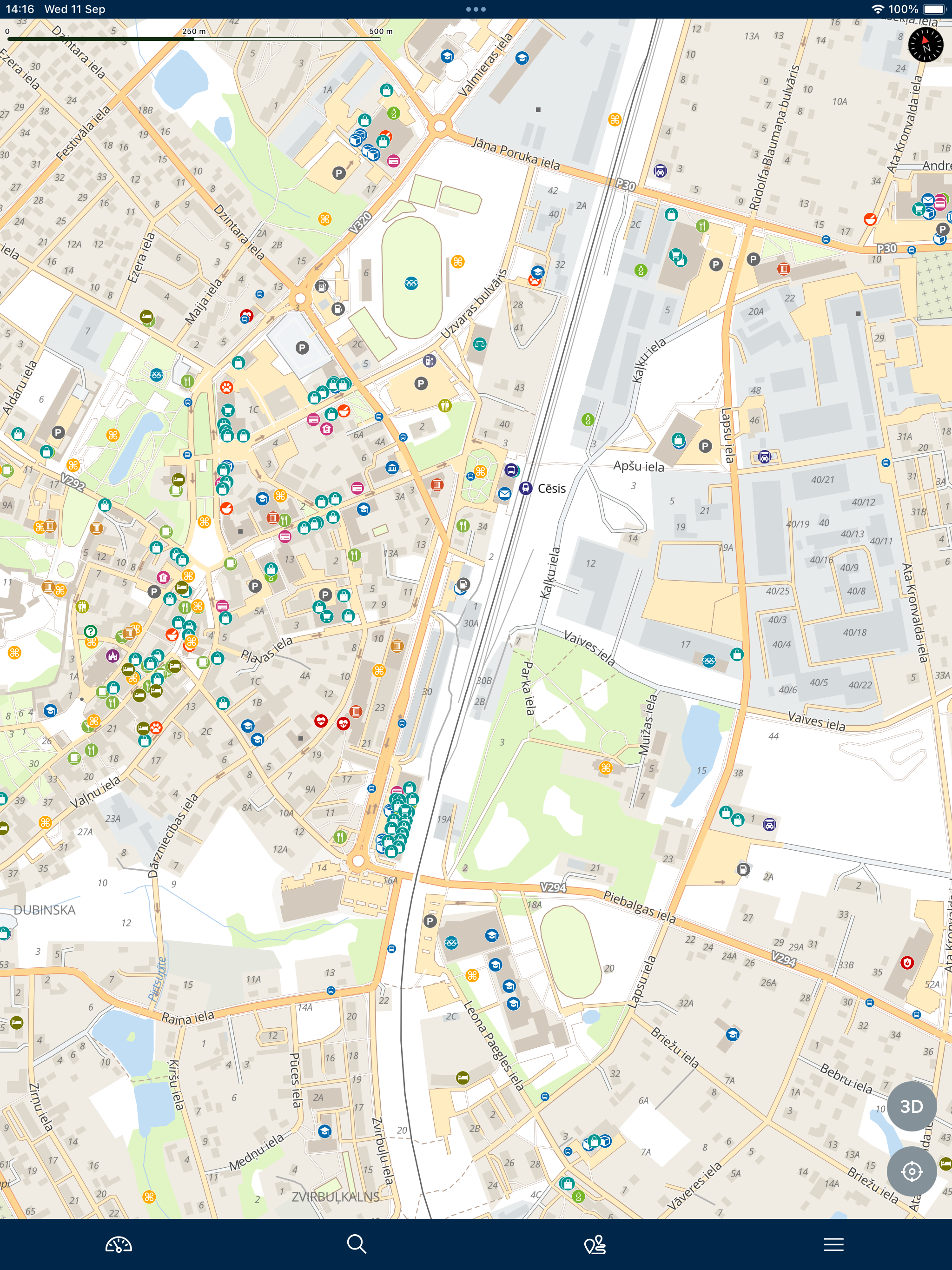Tap the 'Piebalgas iela' street label
The image size is (952, 1270).
click(640, 906)
